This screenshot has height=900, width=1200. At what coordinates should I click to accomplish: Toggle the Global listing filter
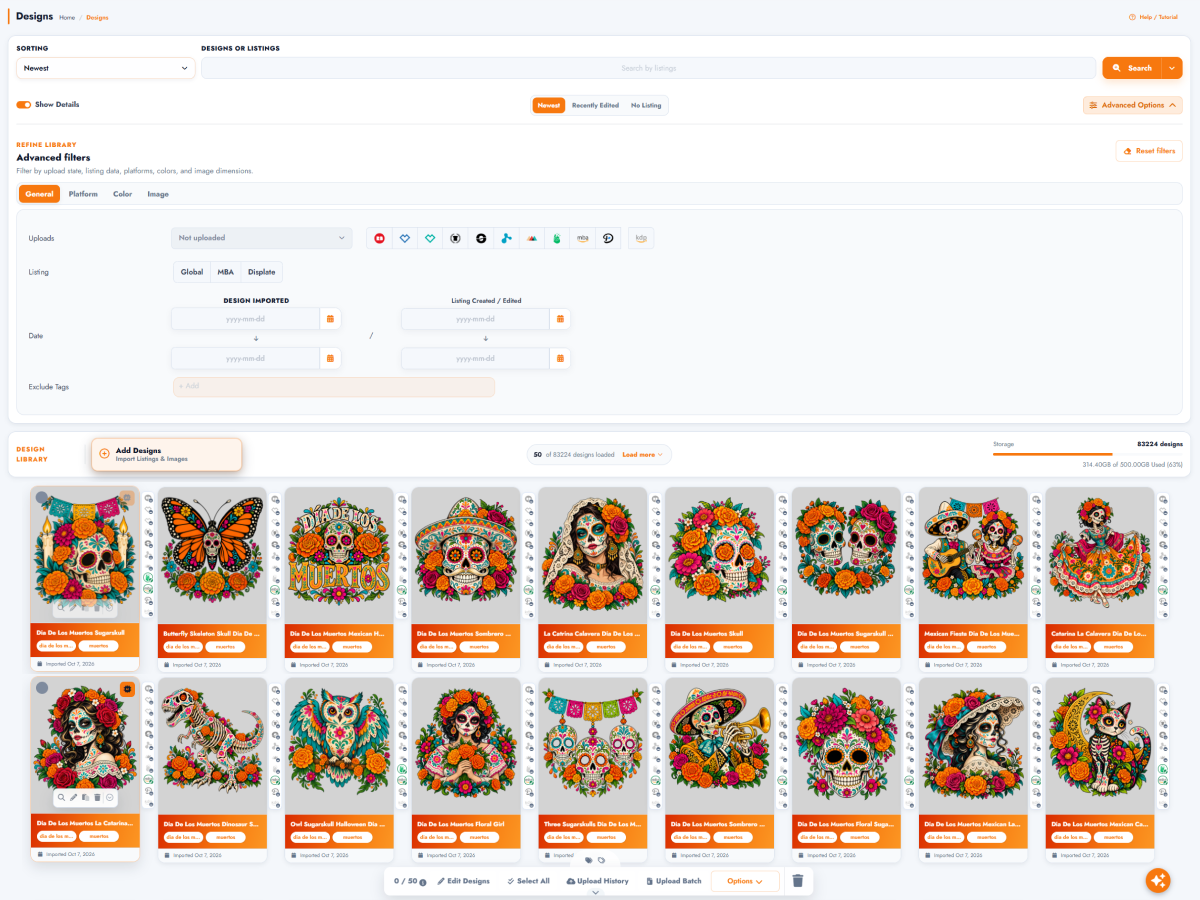coord(192,272)
